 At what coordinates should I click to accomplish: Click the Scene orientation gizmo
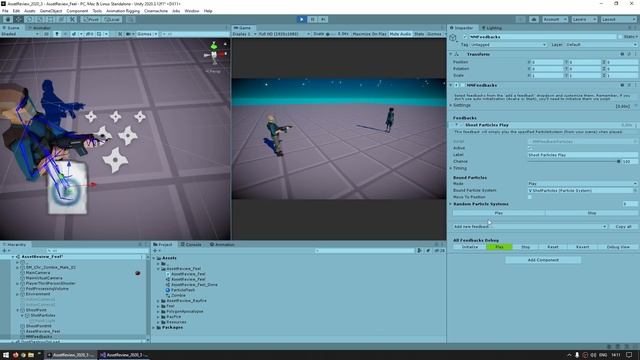[214, 54]
